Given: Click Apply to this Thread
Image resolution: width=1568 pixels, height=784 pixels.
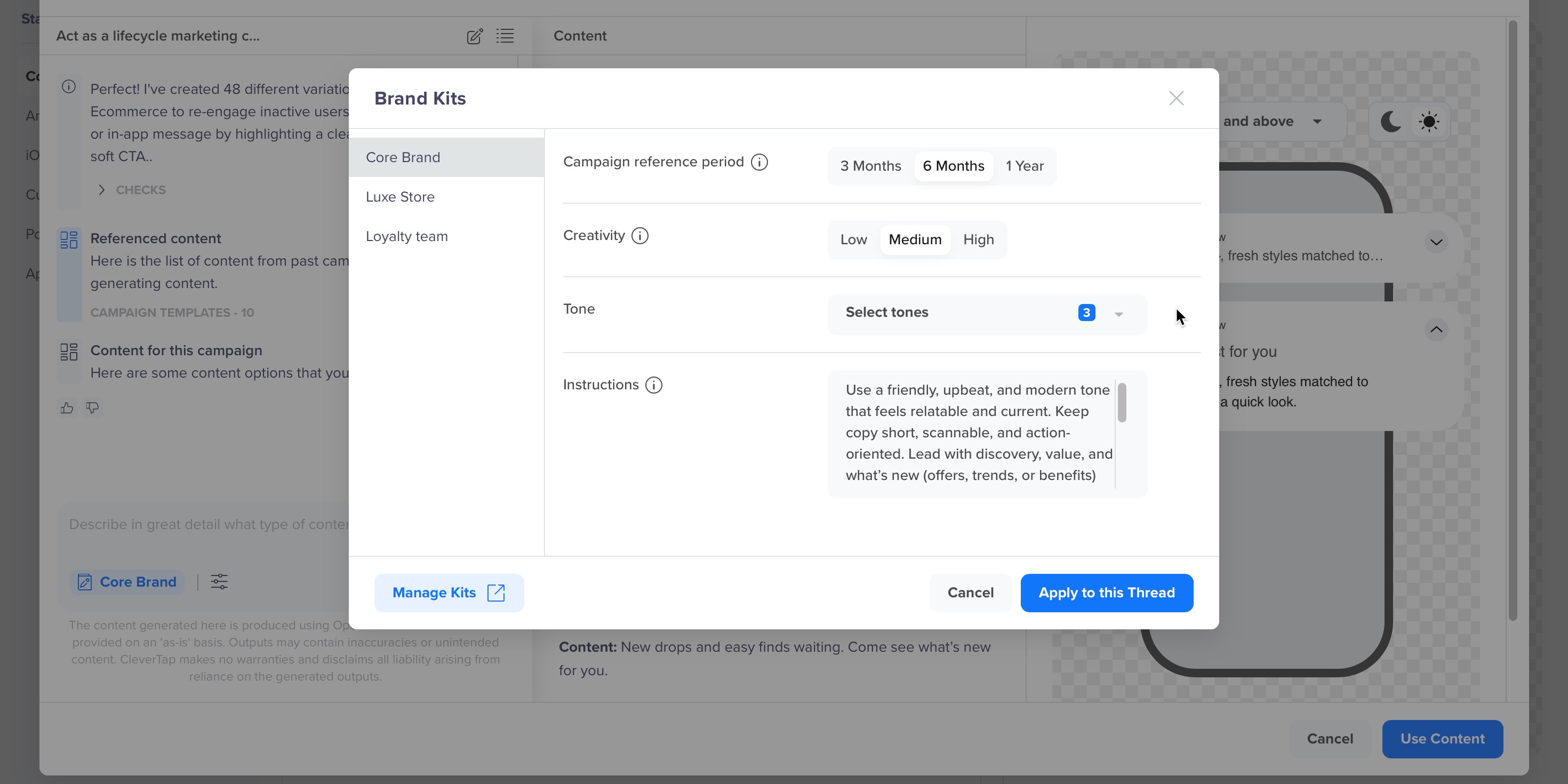Looking at the screenshot, I should click(x=1107, y=592).
